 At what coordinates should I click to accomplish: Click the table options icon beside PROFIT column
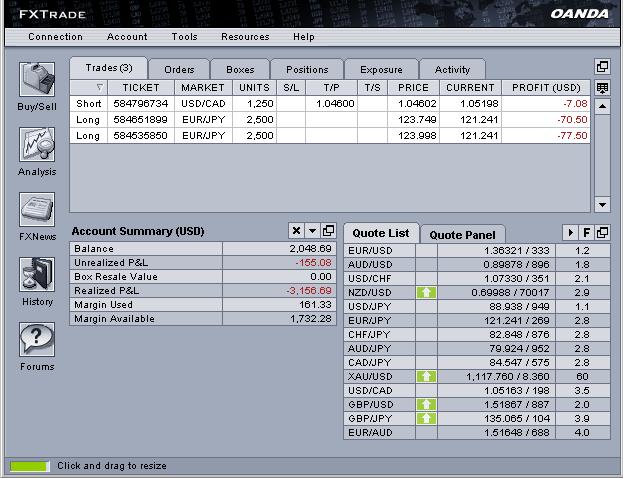coord(602,88)
